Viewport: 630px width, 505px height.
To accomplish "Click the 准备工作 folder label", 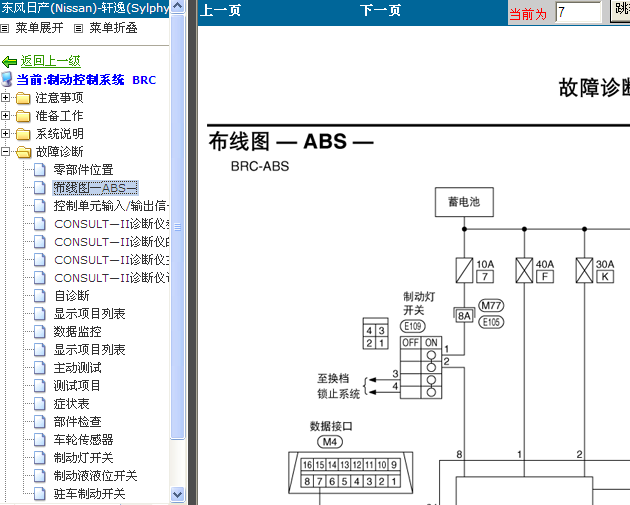I will pos(59,116).
